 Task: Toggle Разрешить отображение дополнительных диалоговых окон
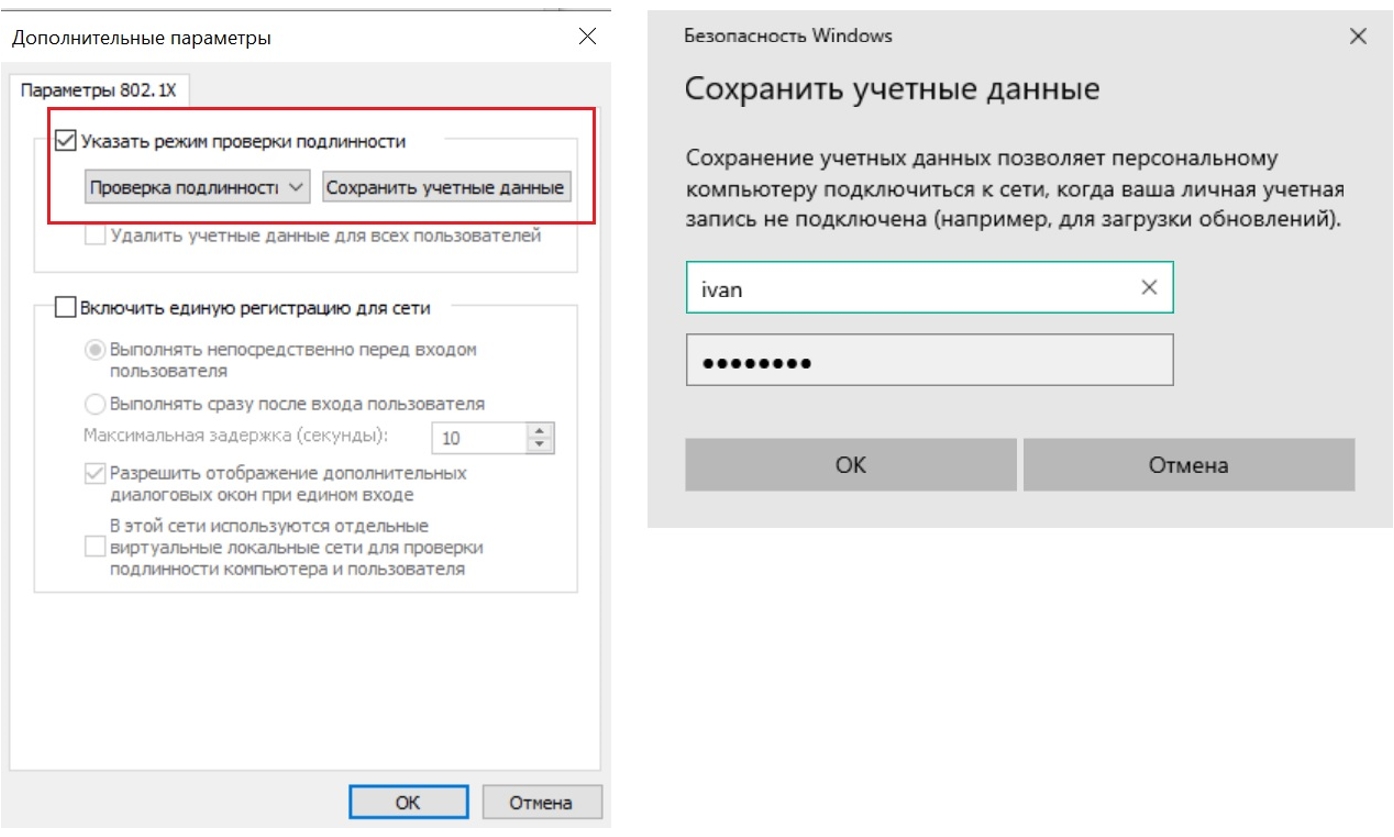[x=95, y=473]
